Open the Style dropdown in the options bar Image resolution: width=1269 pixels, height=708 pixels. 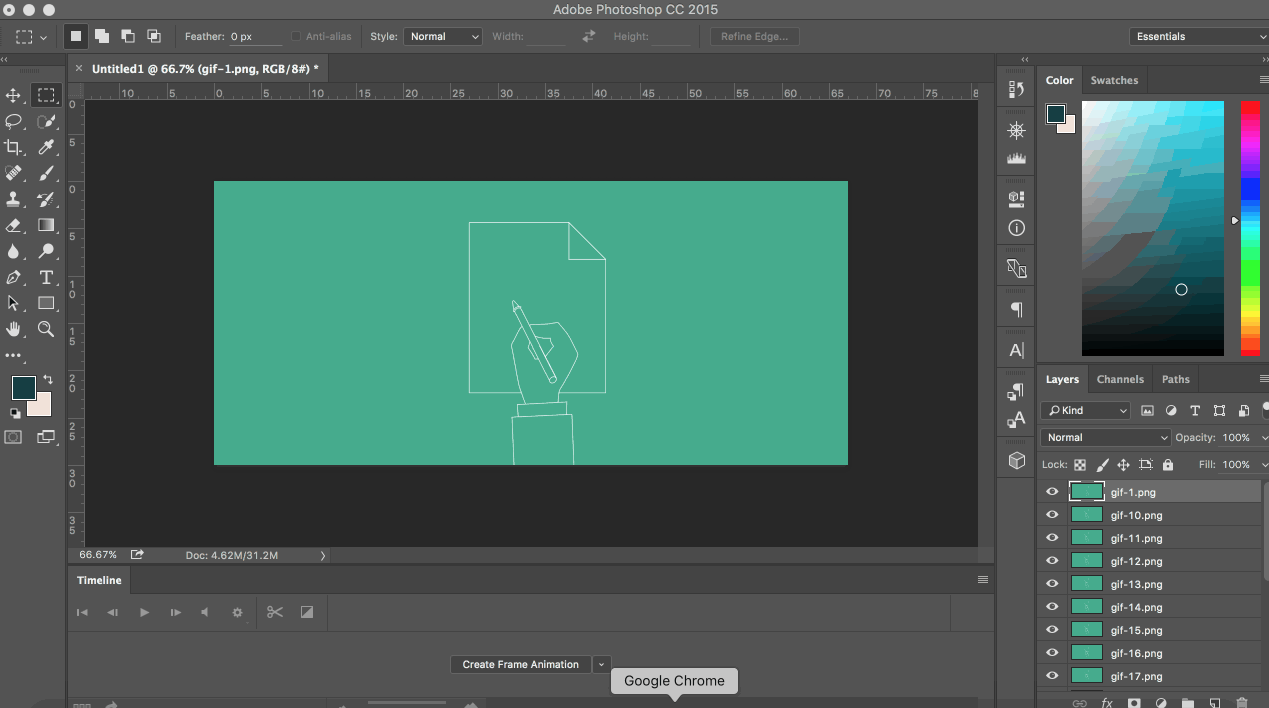443,36
